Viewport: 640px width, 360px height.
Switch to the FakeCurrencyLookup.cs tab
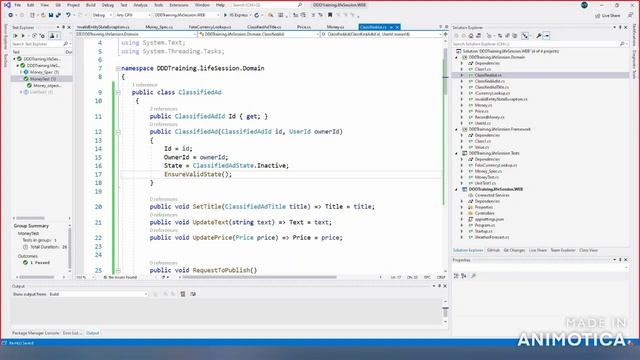(x=210, y=27)
